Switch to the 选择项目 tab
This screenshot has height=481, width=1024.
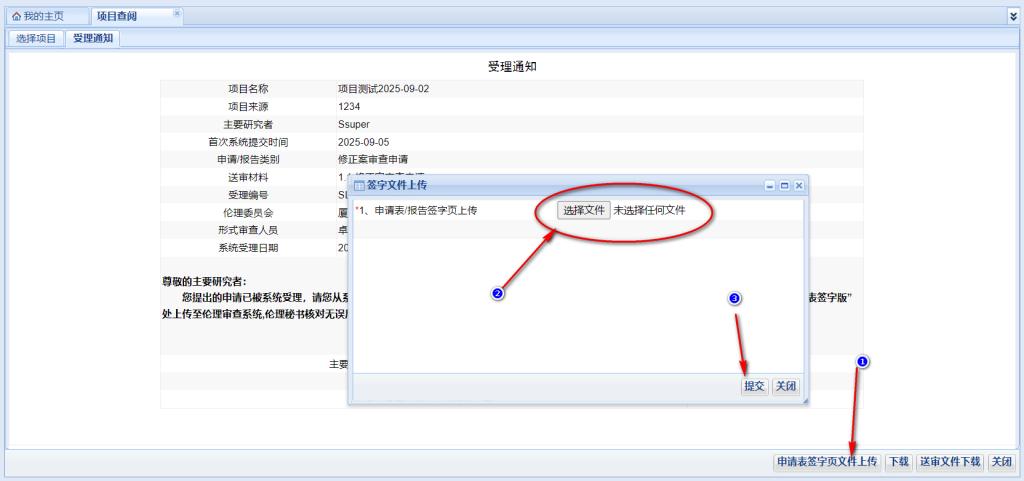click(36, 39)
